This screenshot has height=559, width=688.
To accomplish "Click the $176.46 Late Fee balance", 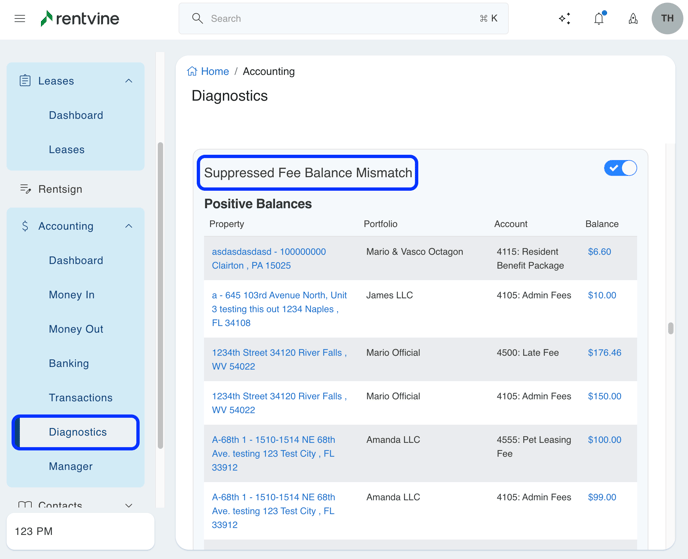I will (x=604, y=353).
